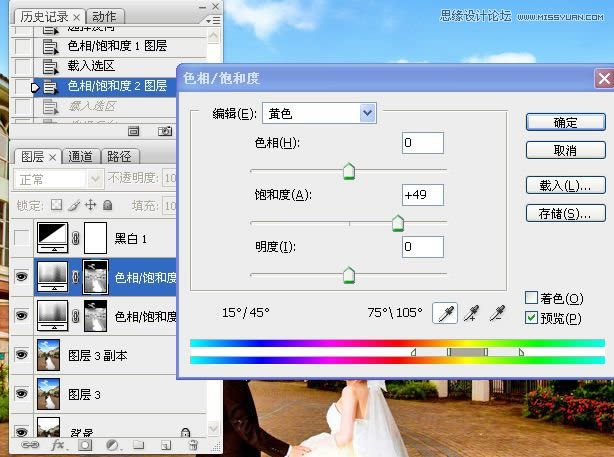Pick the subtract-from-sample eyedropper (minus)

497,314
